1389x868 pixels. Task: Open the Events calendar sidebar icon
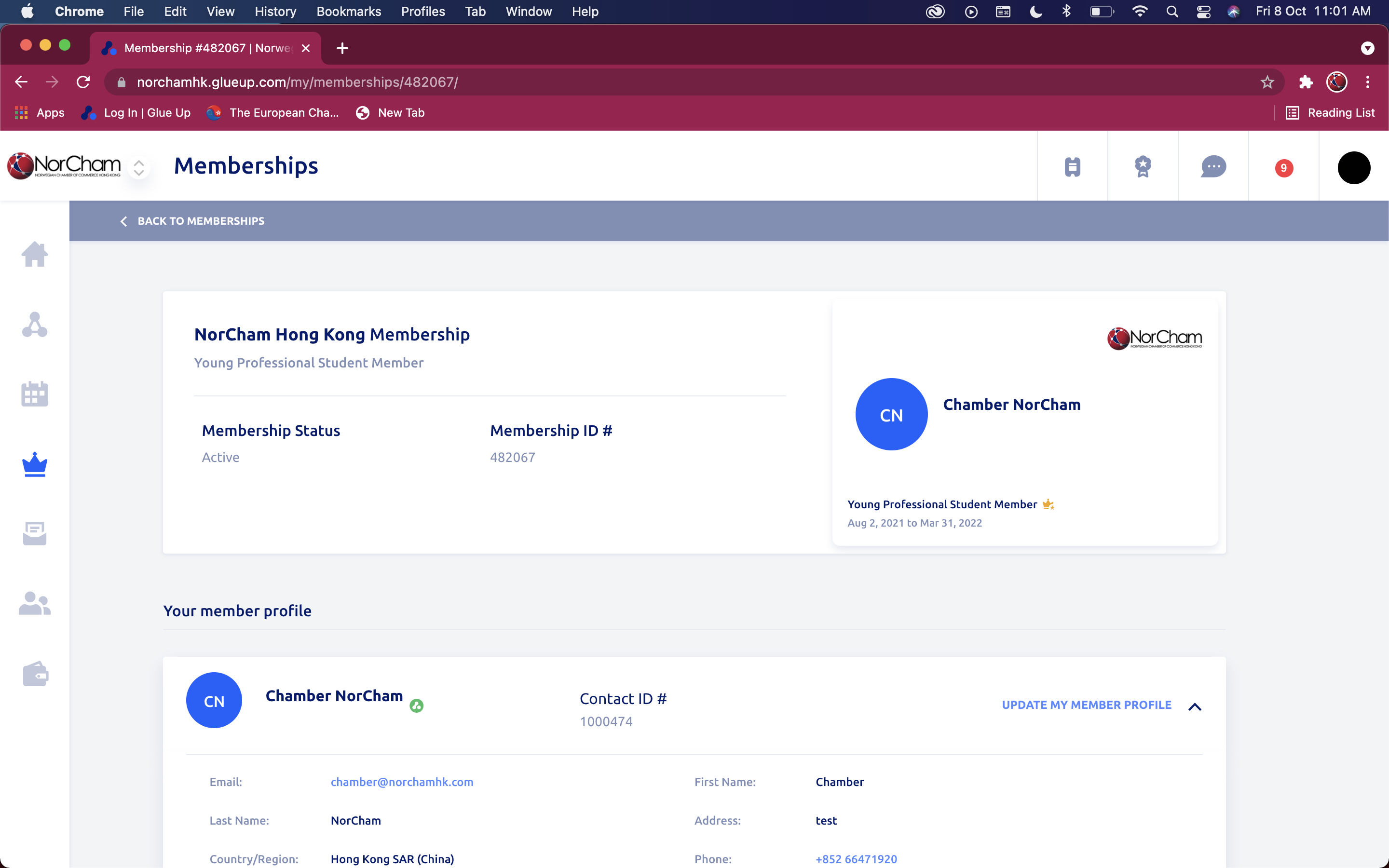tap(34, 394)
